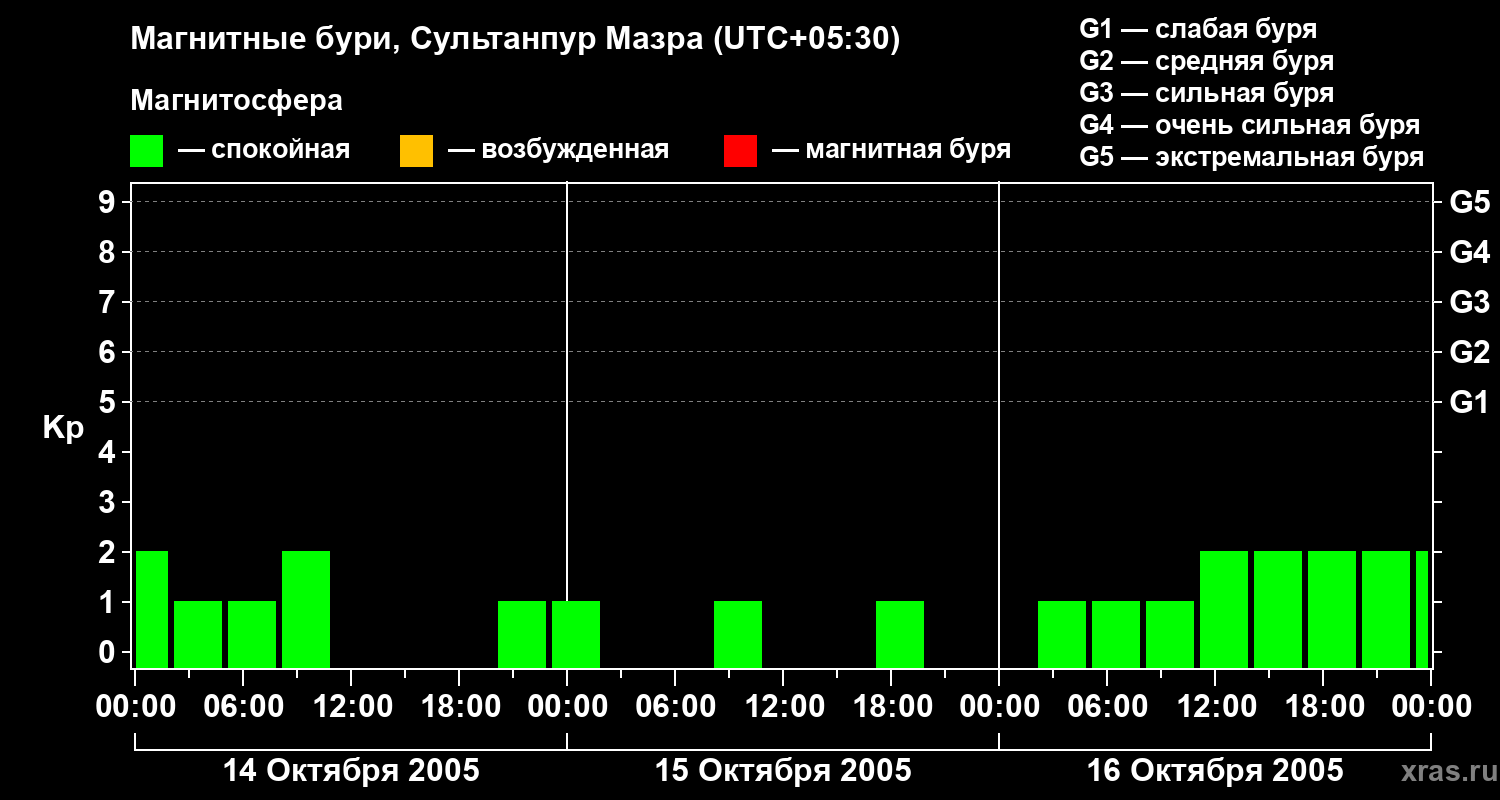Click the green 'спокойная' legend swatch
Screen dimensions: 1500x800
click(x=146, y=151)
